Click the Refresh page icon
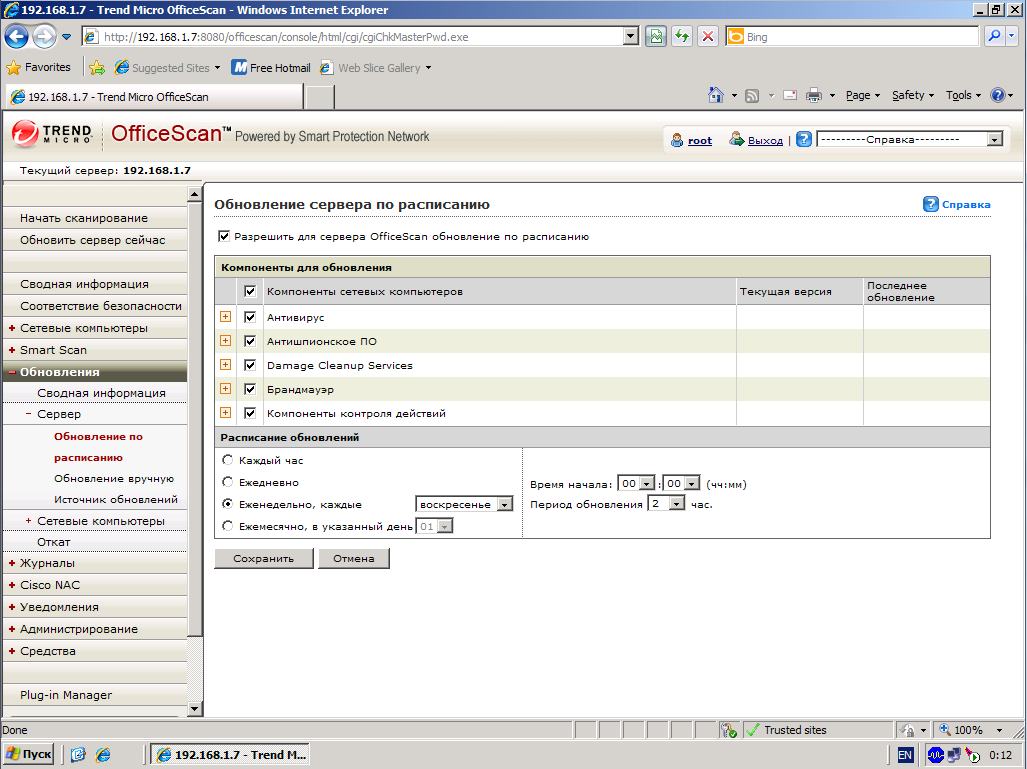Screen dimensions: 1027x769 pyautogui.click(x=682, y=37)
